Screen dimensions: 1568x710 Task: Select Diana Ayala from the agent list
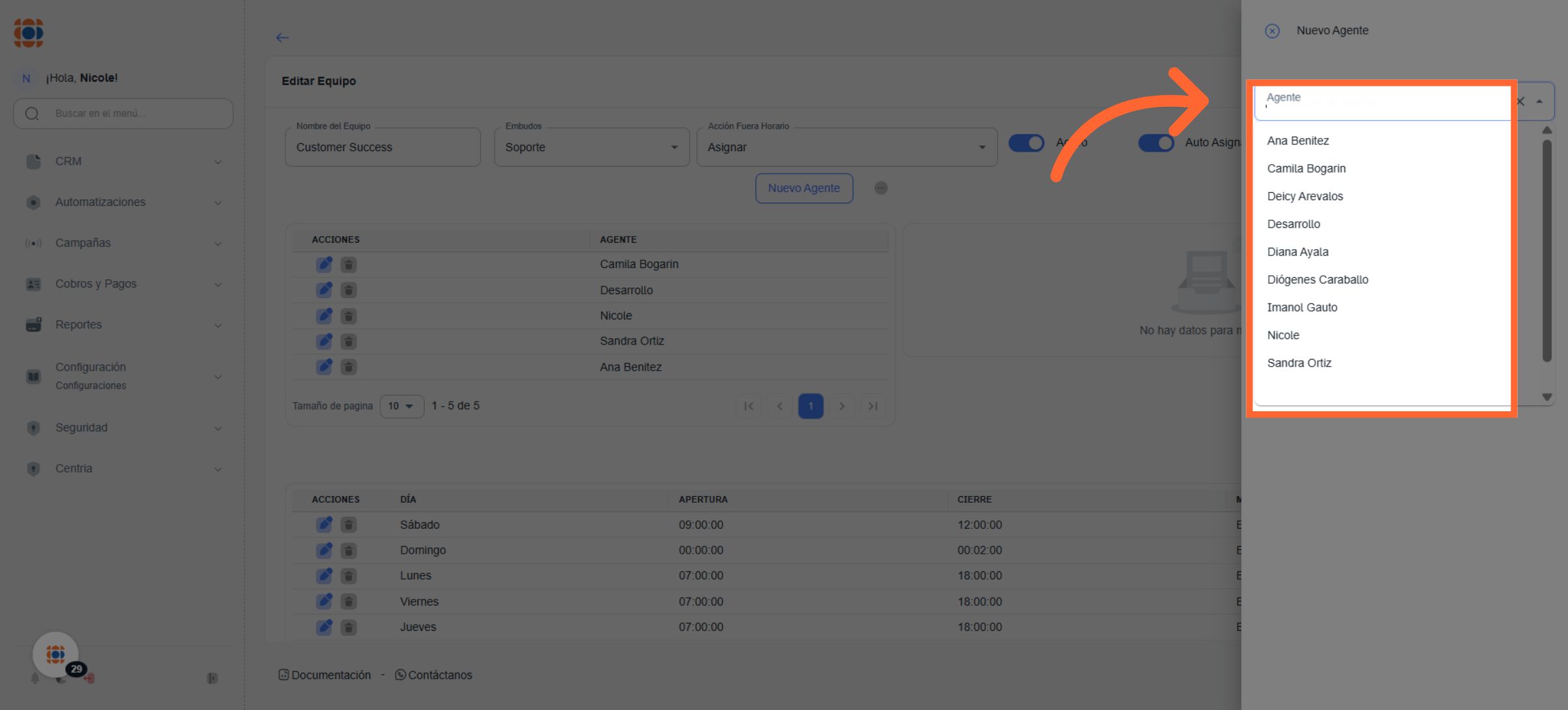1298,252
